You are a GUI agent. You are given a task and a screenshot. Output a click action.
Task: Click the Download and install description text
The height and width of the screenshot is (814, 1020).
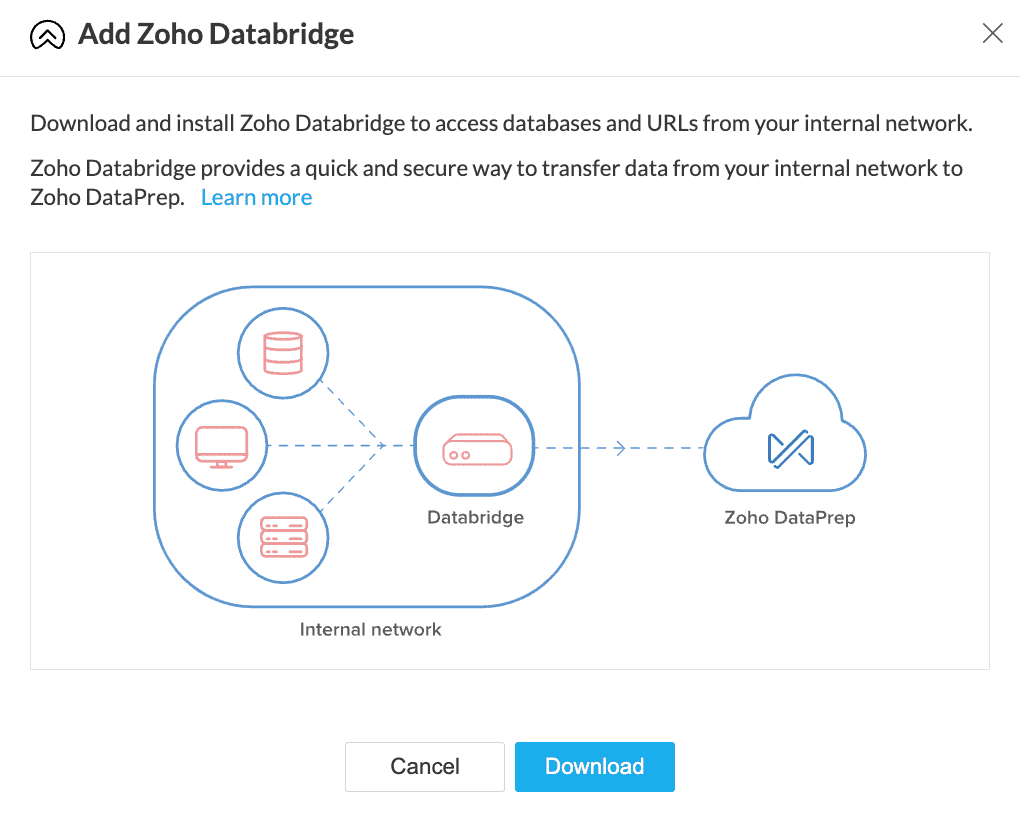click(x=501, y=123)
